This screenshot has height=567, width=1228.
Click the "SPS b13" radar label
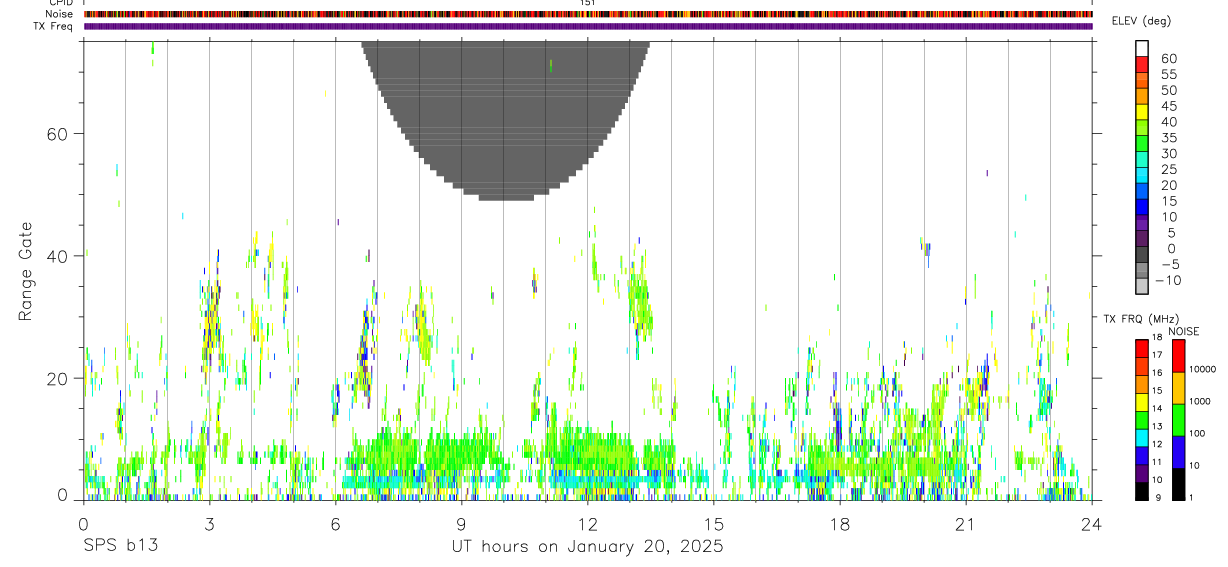[119, 547]
